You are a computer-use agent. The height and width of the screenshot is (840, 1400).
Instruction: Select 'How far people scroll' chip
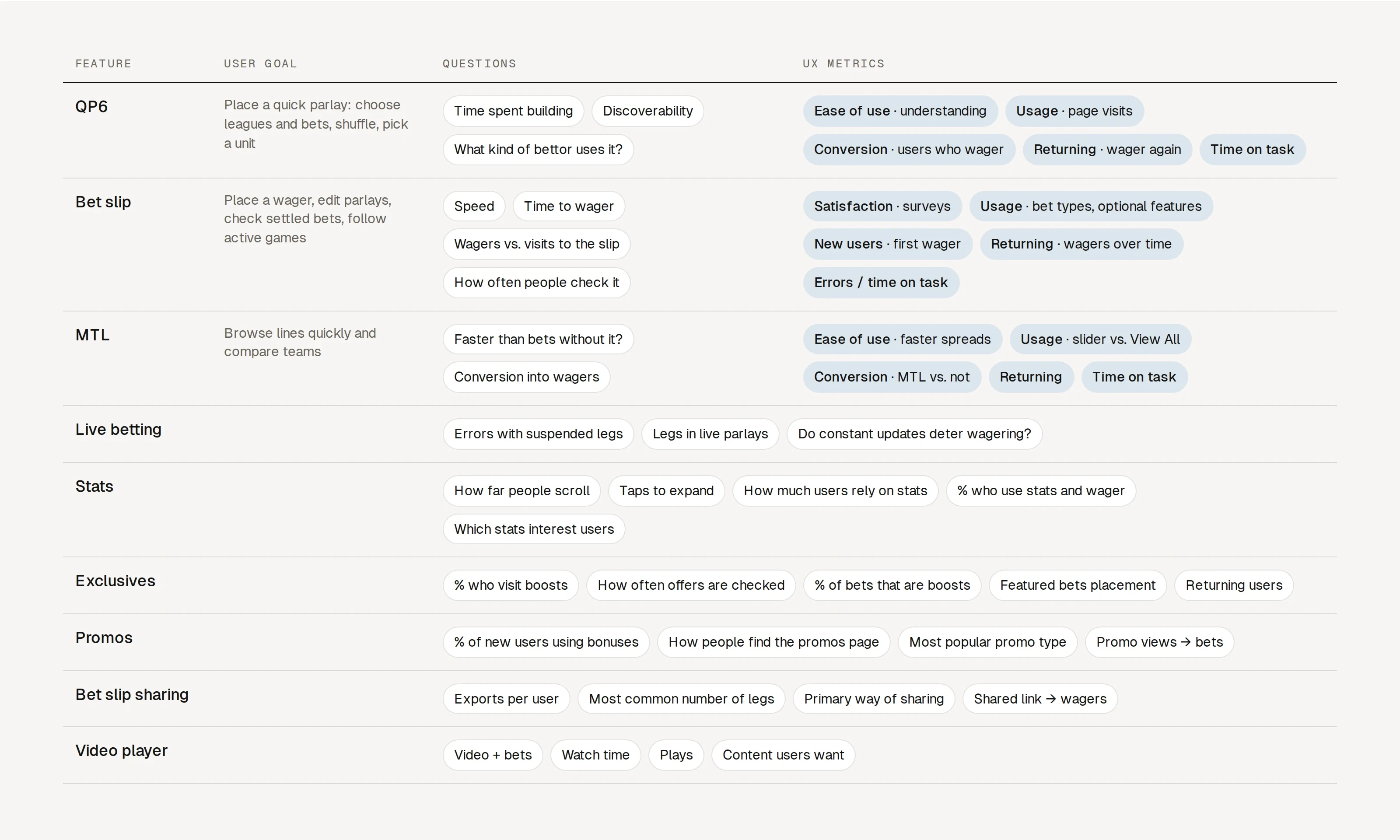521,491
